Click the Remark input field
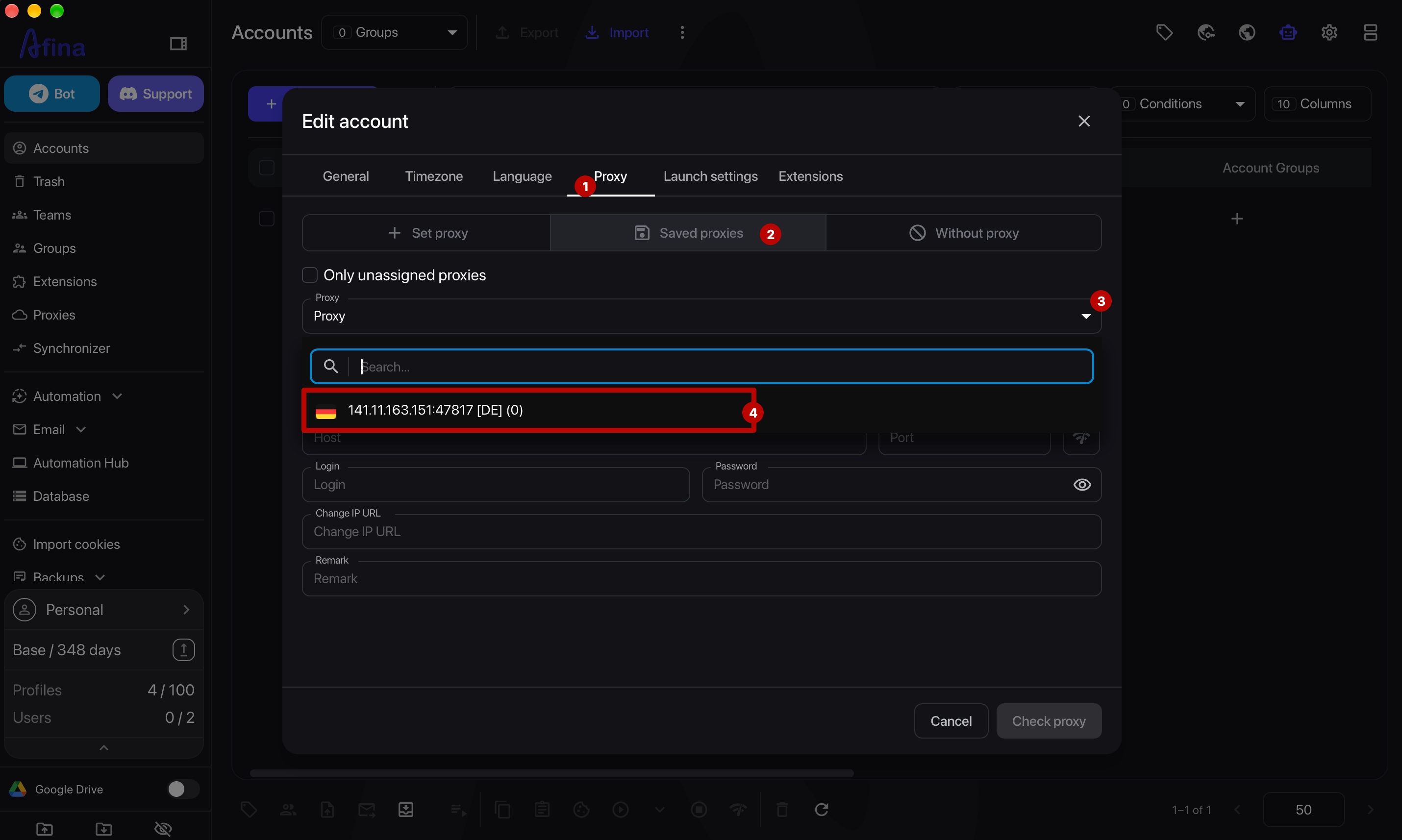Image resolution: width=1402 pixels, height=840 pixels. pyautogui.click(x=701, y=578)
